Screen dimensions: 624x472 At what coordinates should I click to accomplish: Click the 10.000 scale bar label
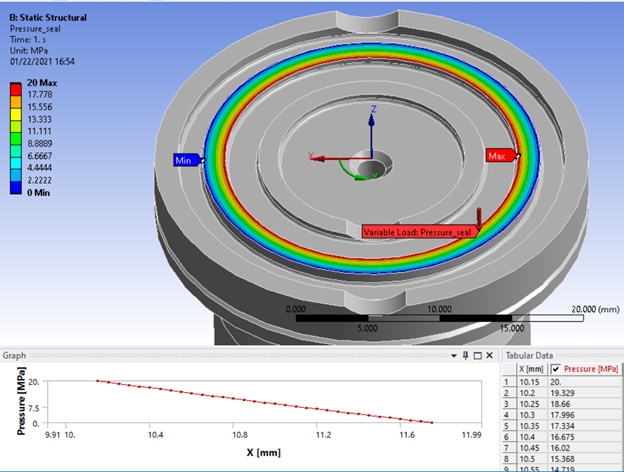click(439, 309)
